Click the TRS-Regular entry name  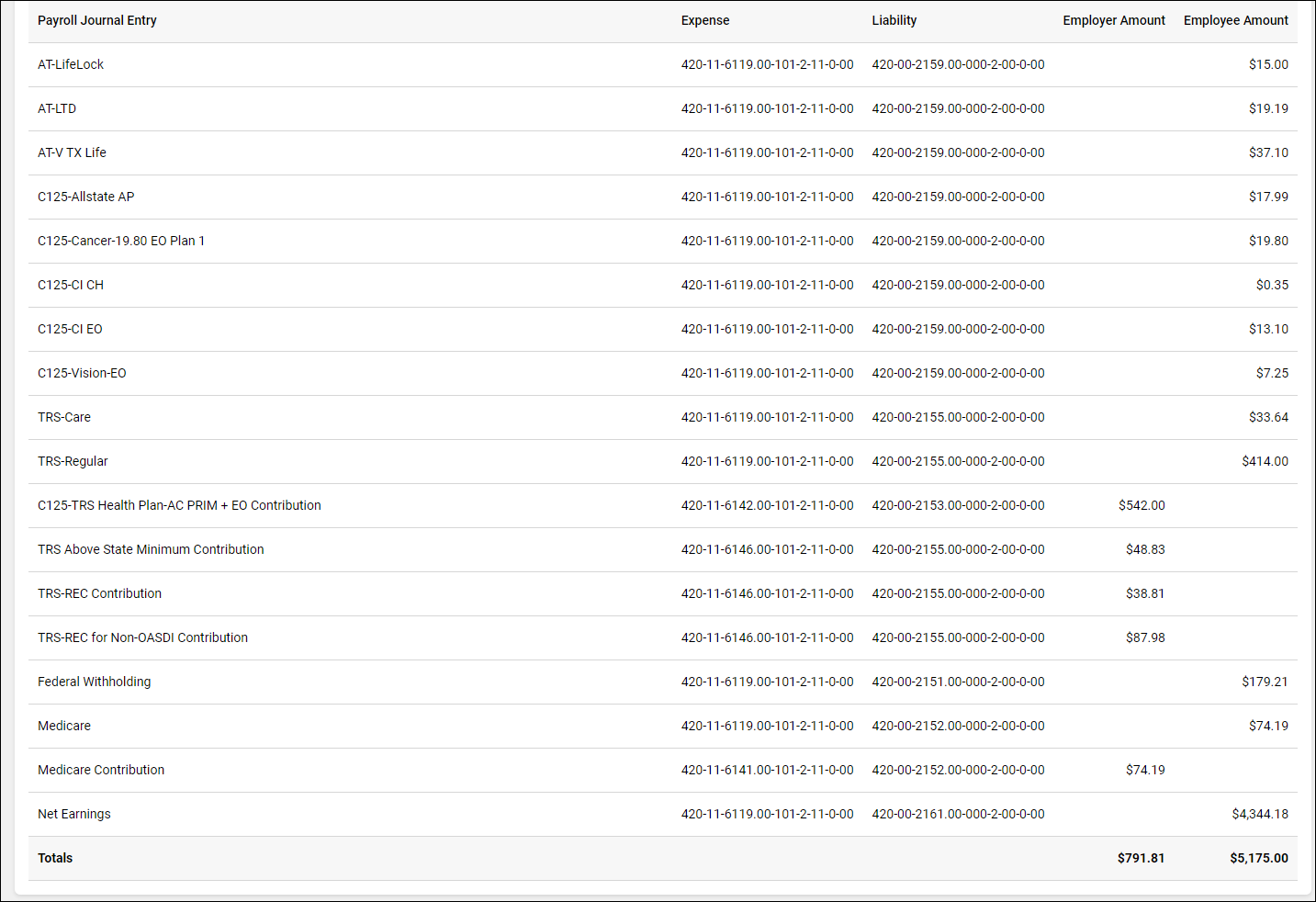[73, 461]
